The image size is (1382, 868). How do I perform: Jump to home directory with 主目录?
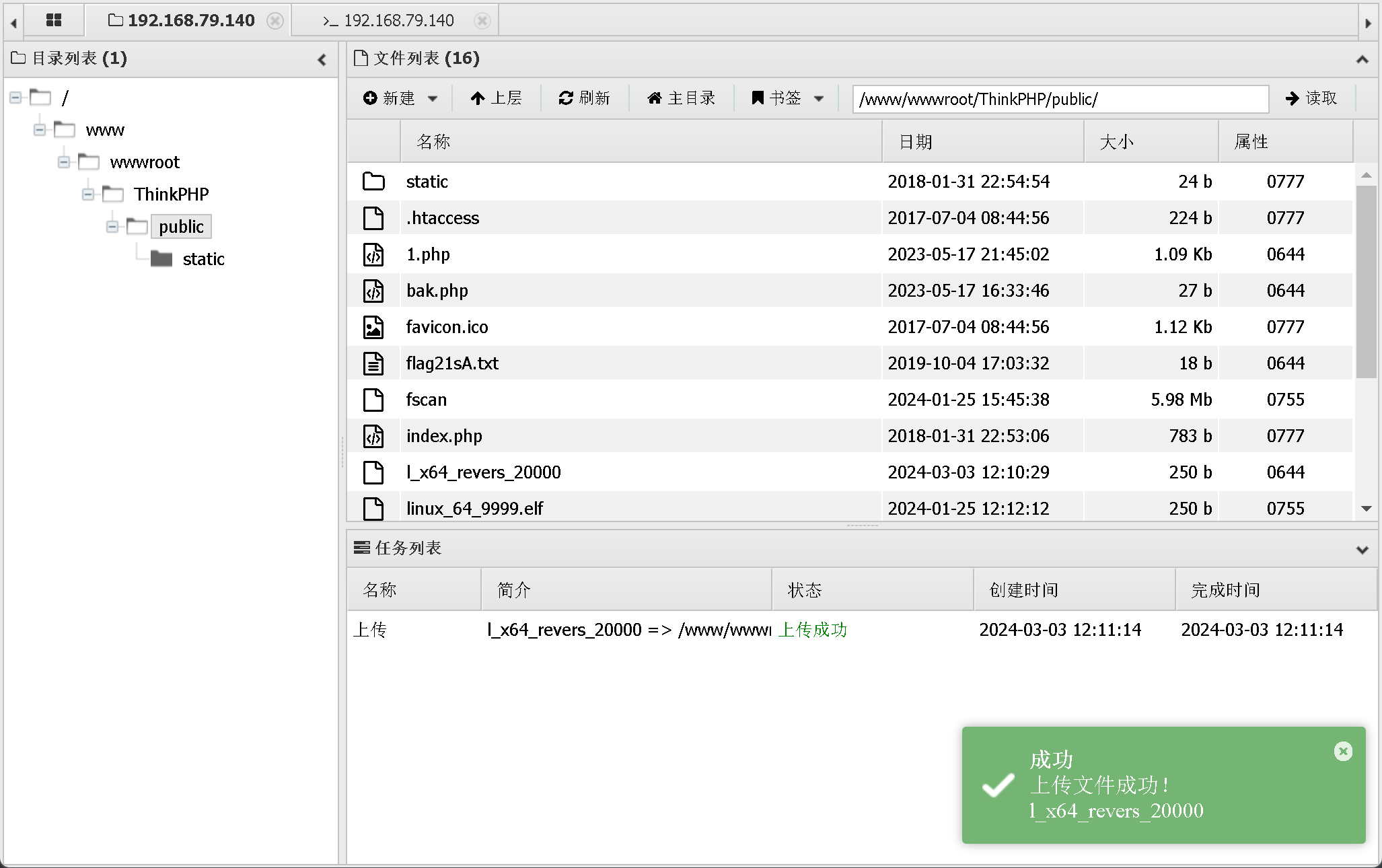click(x=681, y=98)
